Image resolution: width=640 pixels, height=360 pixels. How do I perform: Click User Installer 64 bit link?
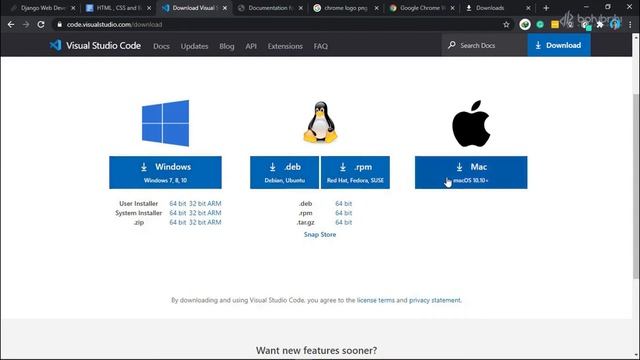pos(178,203)
